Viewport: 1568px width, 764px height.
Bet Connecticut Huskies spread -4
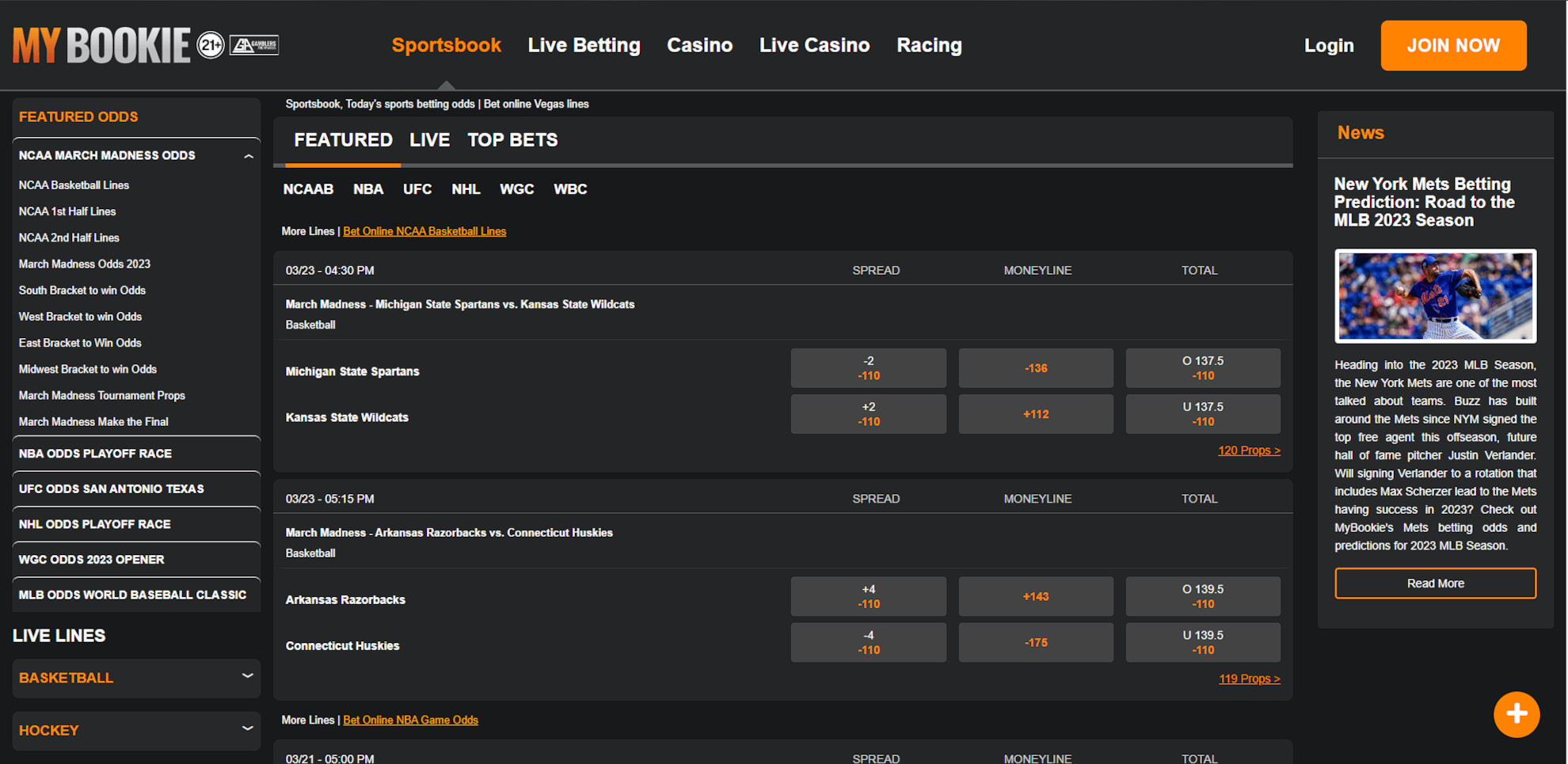click(x=869, y=642)
